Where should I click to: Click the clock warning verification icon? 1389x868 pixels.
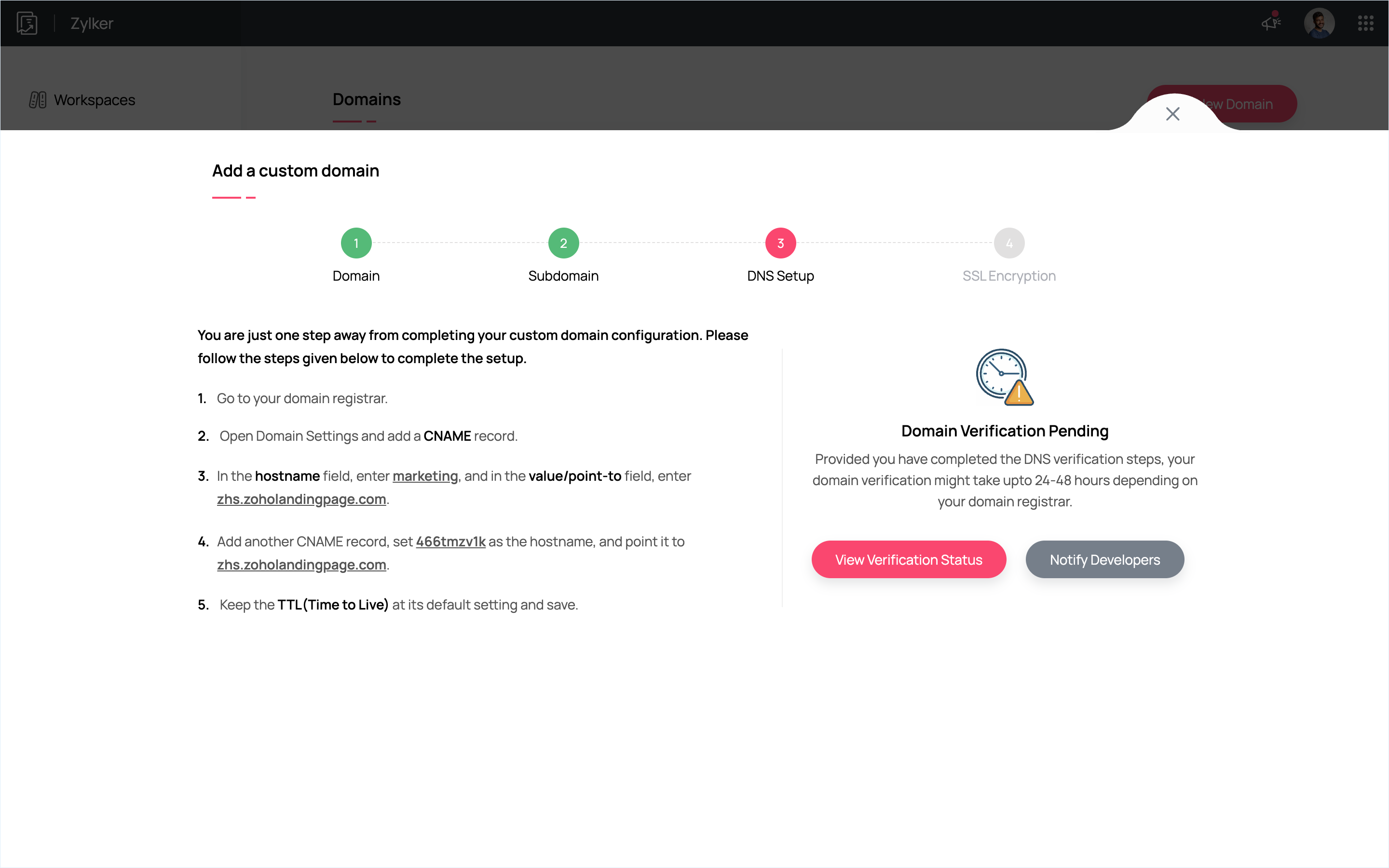[x=1005, y=377]
